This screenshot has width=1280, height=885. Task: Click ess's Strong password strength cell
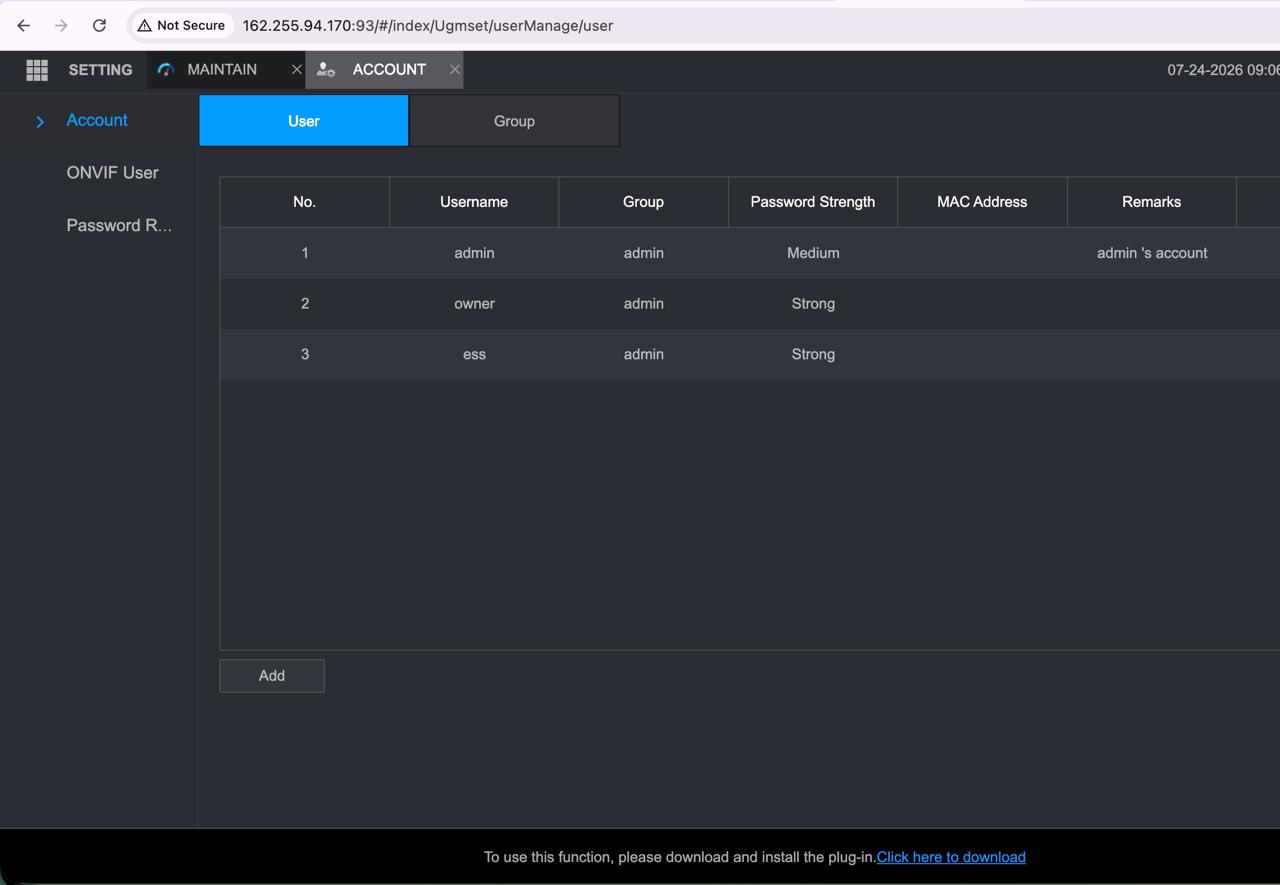click(813, 354)
